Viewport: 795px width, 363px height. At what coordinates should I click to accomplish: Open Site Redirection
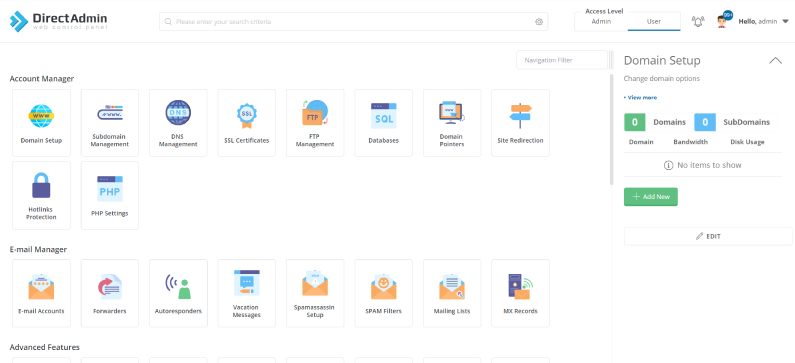520,123
